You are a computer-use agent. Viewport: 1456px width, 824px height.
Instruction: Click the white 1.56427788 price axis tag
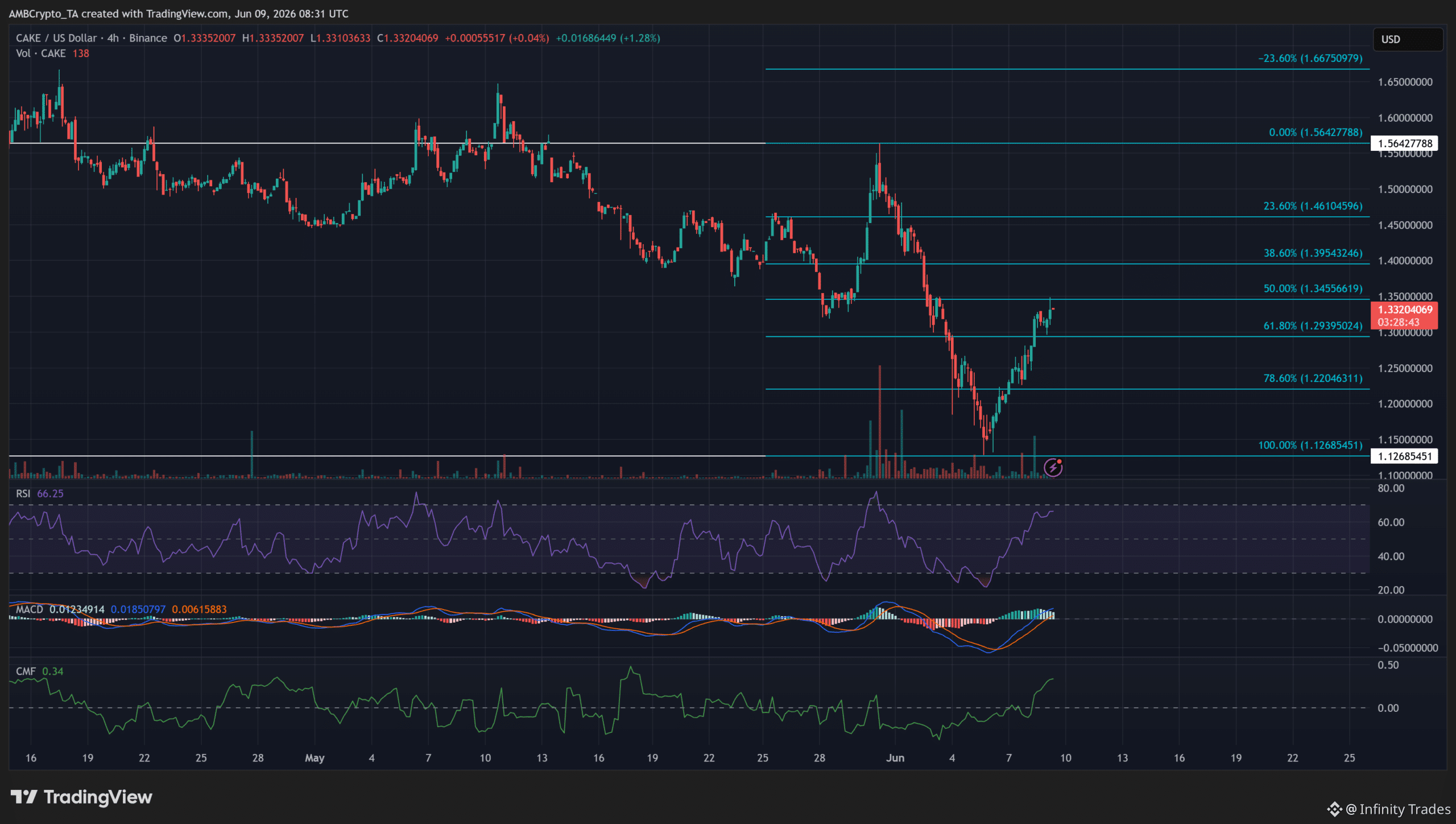(x=1404, y=143)
